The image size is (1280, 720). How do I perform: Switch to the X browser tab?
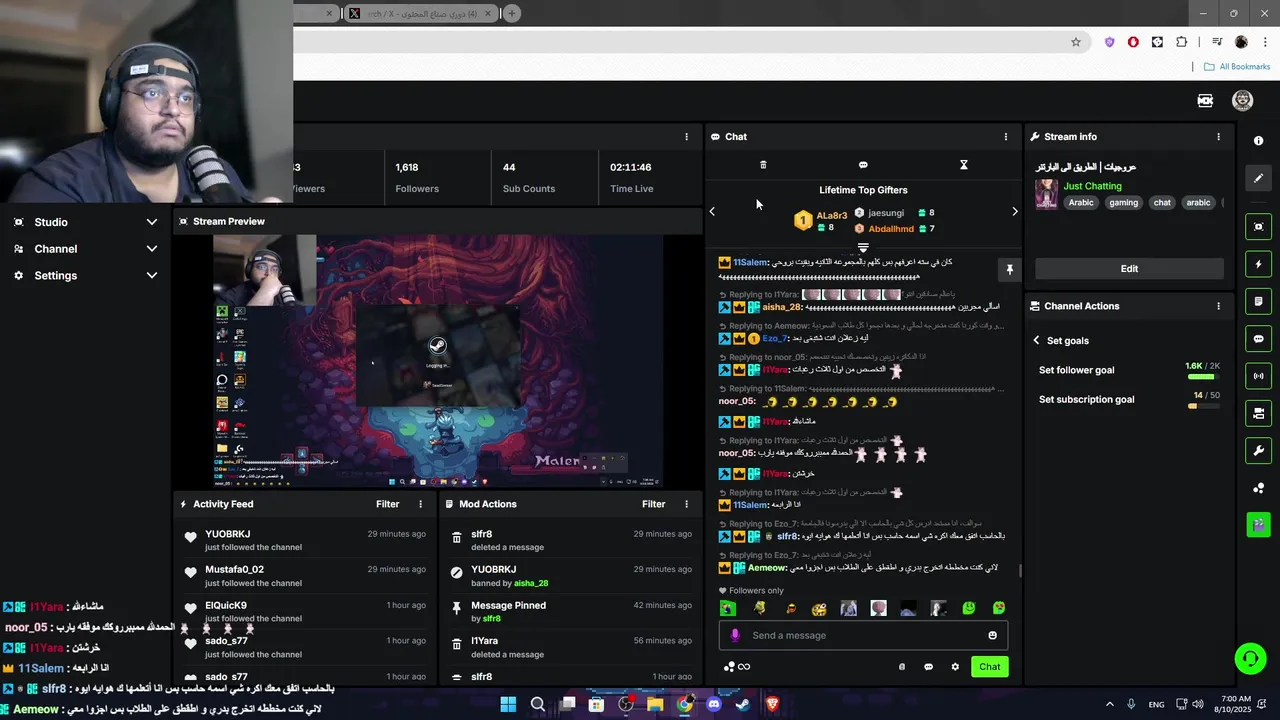click(x=420, y=13)
